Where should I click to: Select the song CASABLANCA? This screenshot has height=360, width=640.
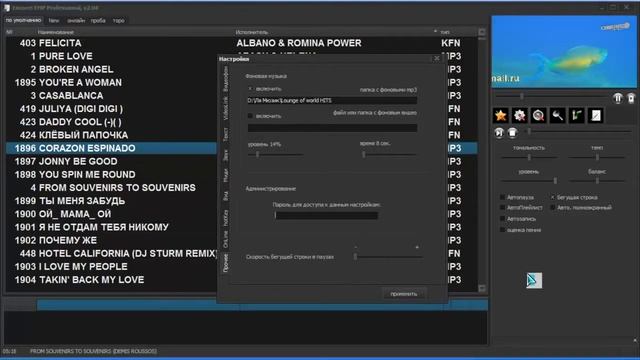[71, 96]
